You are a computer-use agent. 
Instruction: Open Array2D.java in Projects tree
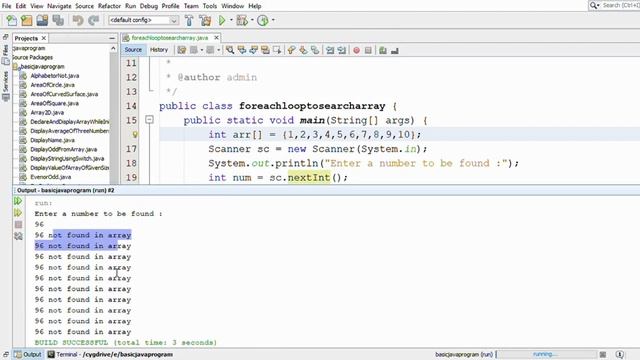coord(47,112)
